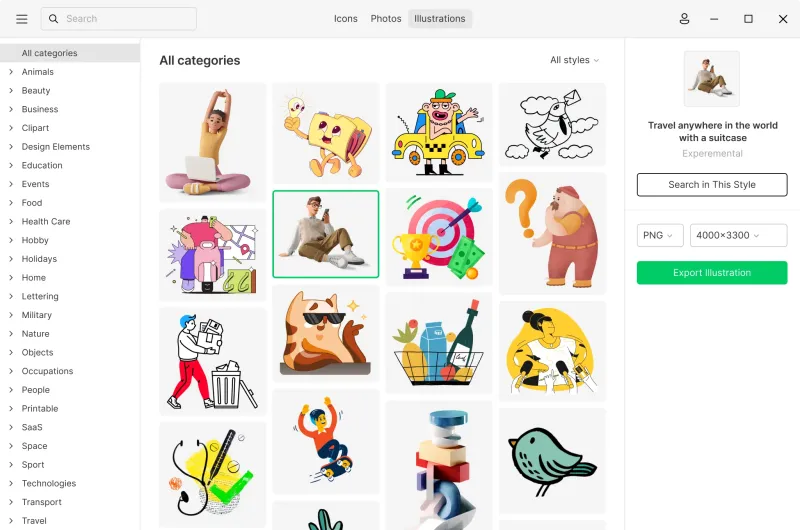Screen dimensions: 800x530
Task: Click into the Search input field
Action: click(118, 19)
